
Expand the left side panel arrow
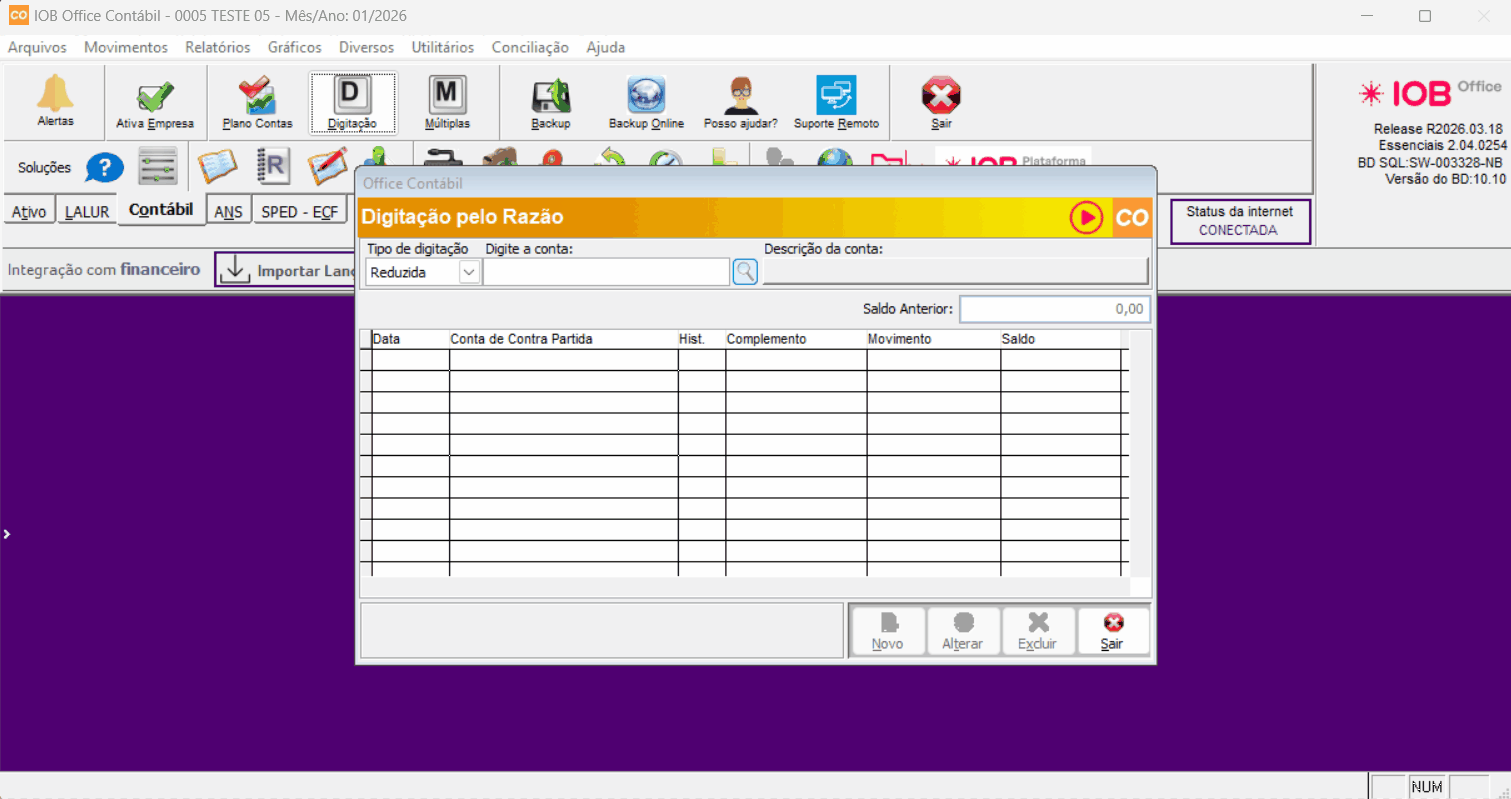(6, 535)
